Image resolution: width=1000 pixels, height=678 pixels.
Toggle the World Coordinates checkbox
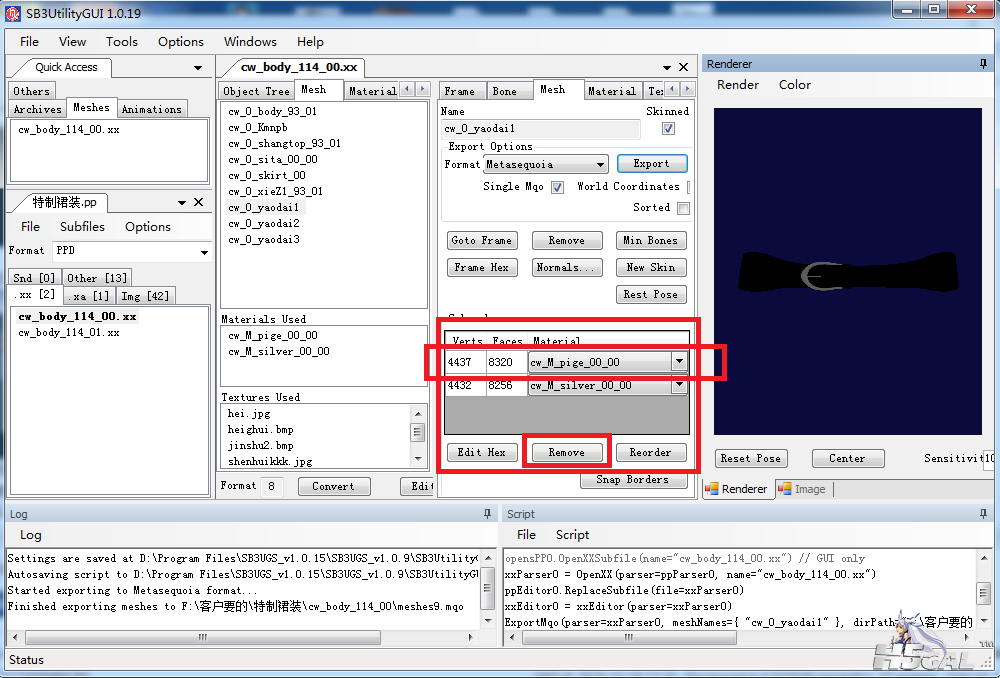[x=688, y=188]
